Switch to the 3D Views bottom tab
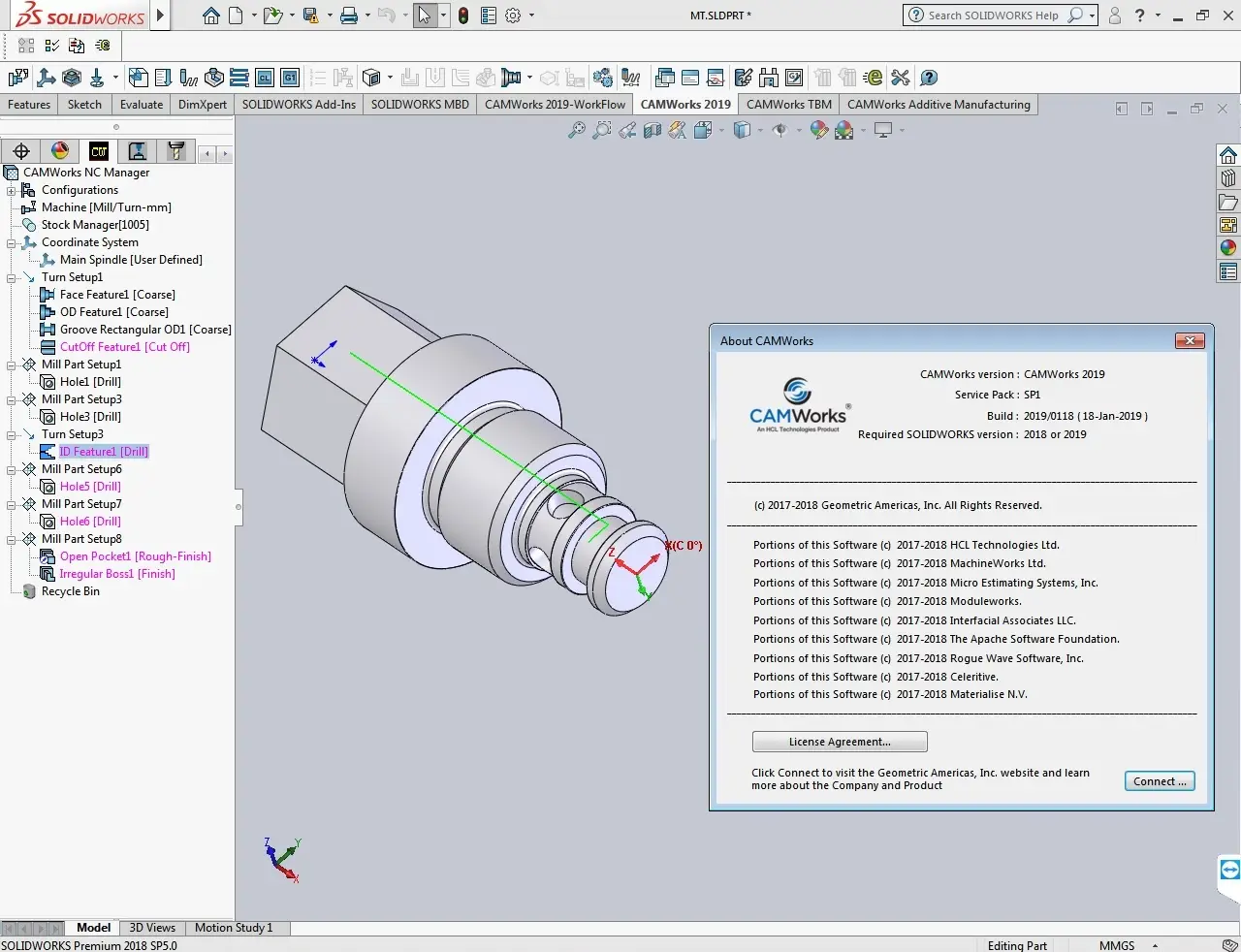The height and width of the screenshot is (952, 1241). click(x=152, y=928)
